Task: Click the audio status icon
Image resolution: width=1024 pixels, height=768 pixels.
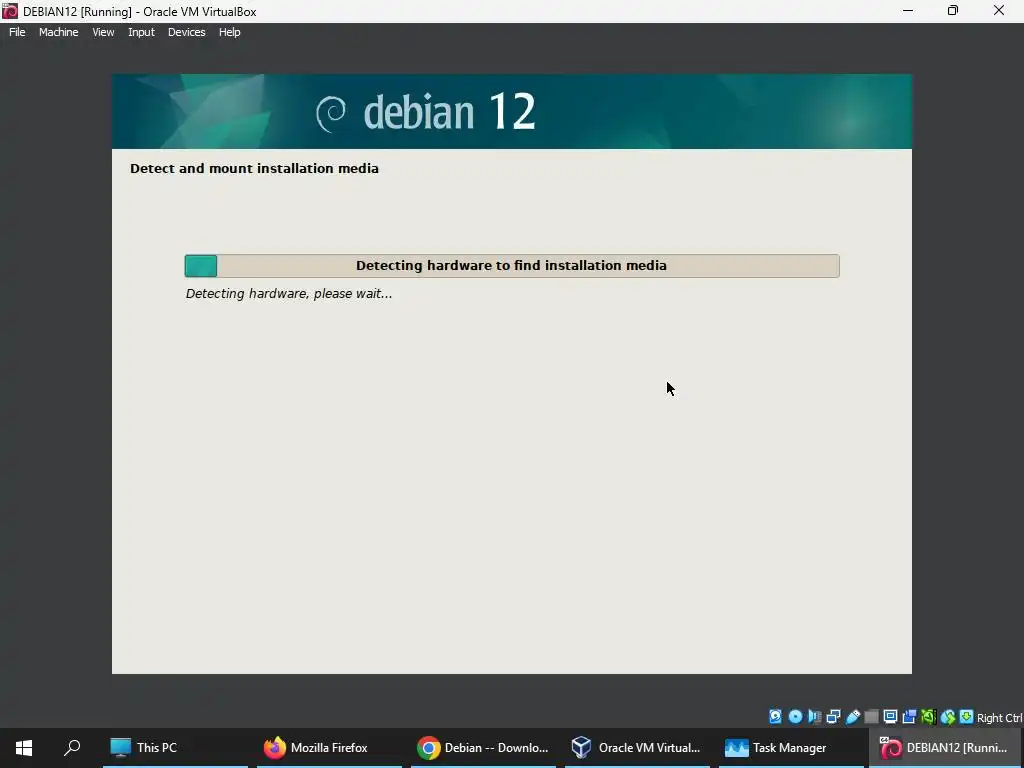Action: (x=814, y=716)
